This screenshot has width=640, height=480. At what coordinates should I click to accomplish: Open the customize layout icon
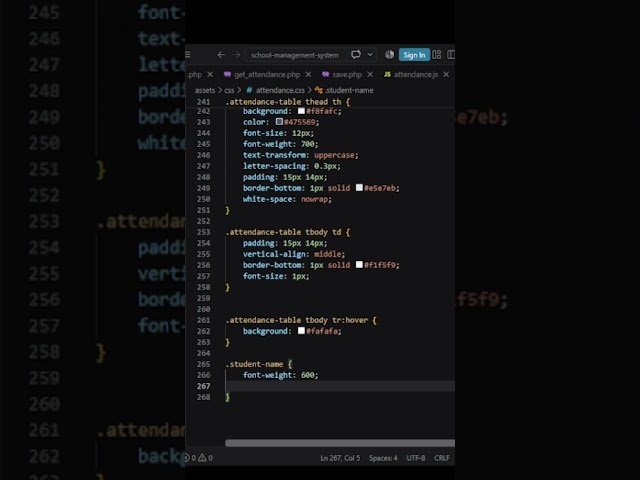437,55
